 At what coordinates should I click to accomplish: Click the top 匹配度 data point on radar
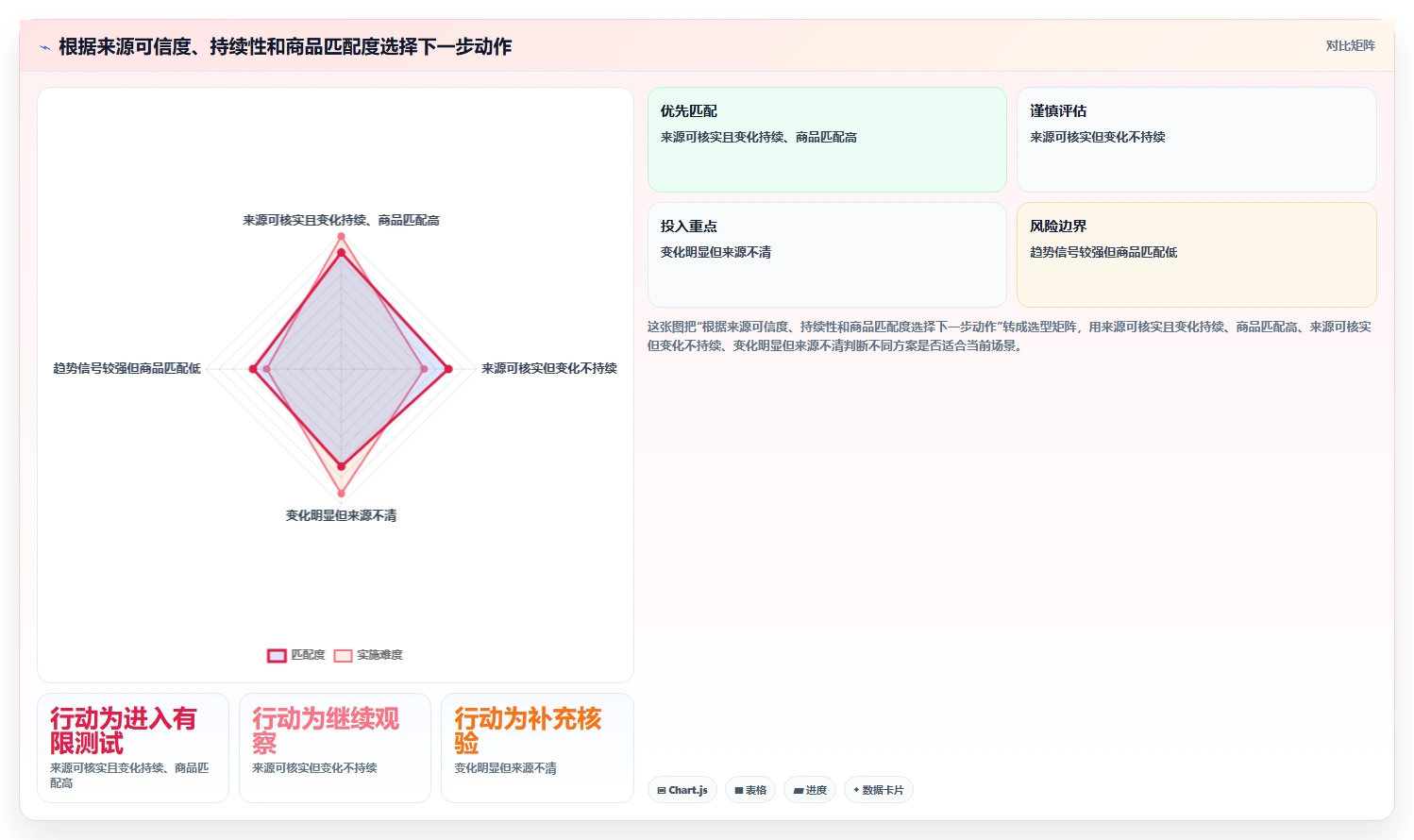[x=341, y=252]
